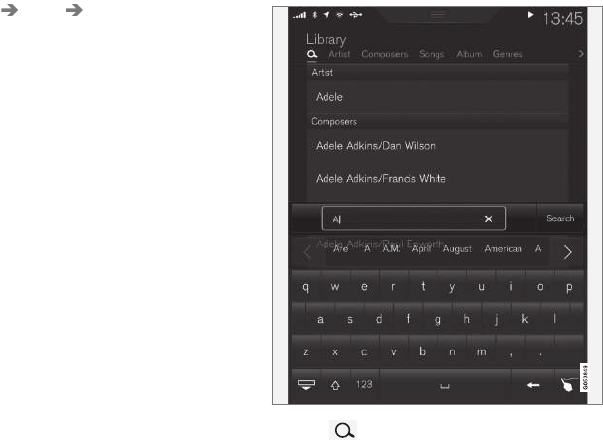Viewport: 603px width, 440px height.
Task: Pull down the top drawer handle
Action: [x=438, y=15]
